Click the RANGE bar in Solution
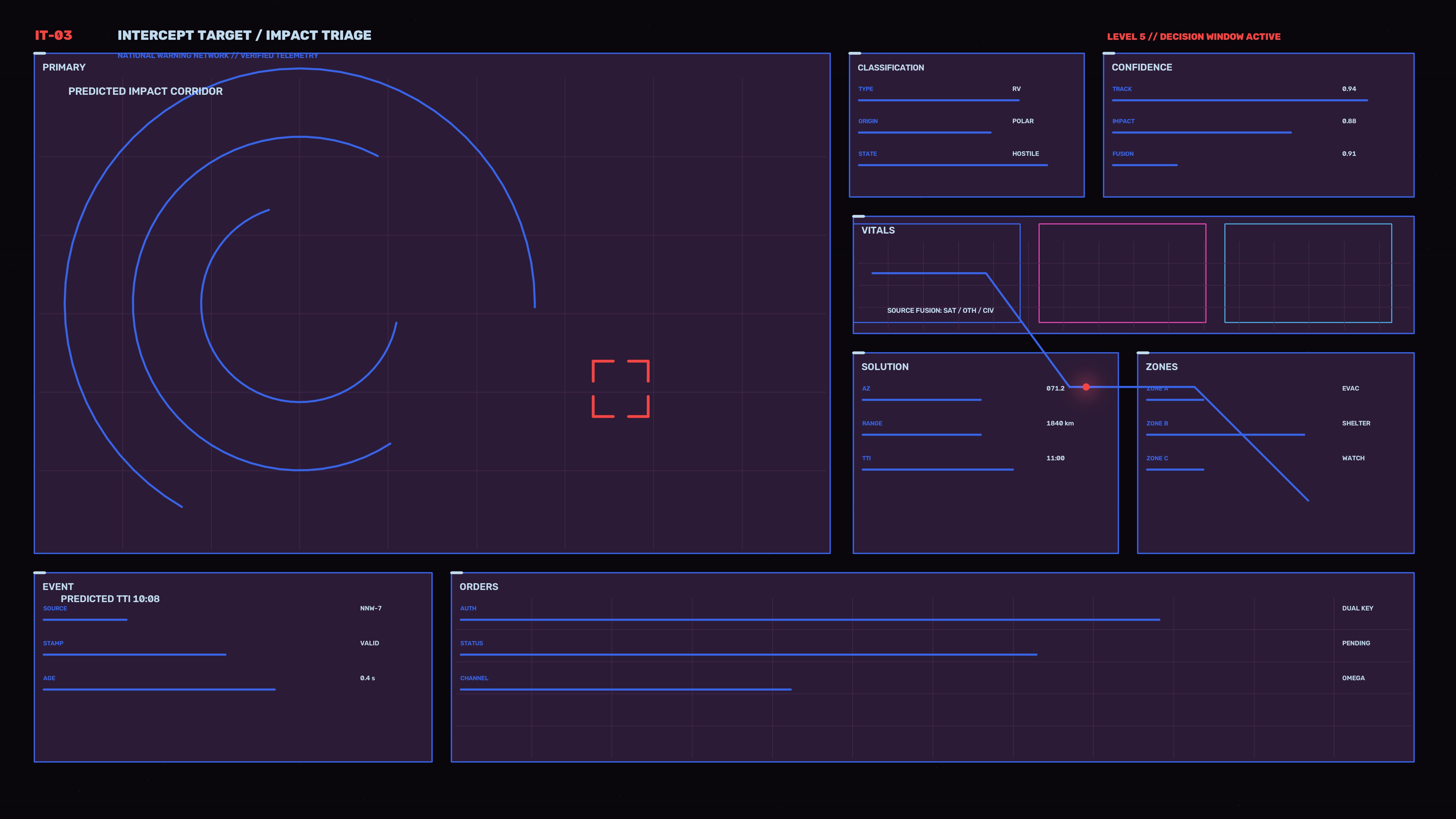This screenshot has width=1456, height=819. pos(921,435)
